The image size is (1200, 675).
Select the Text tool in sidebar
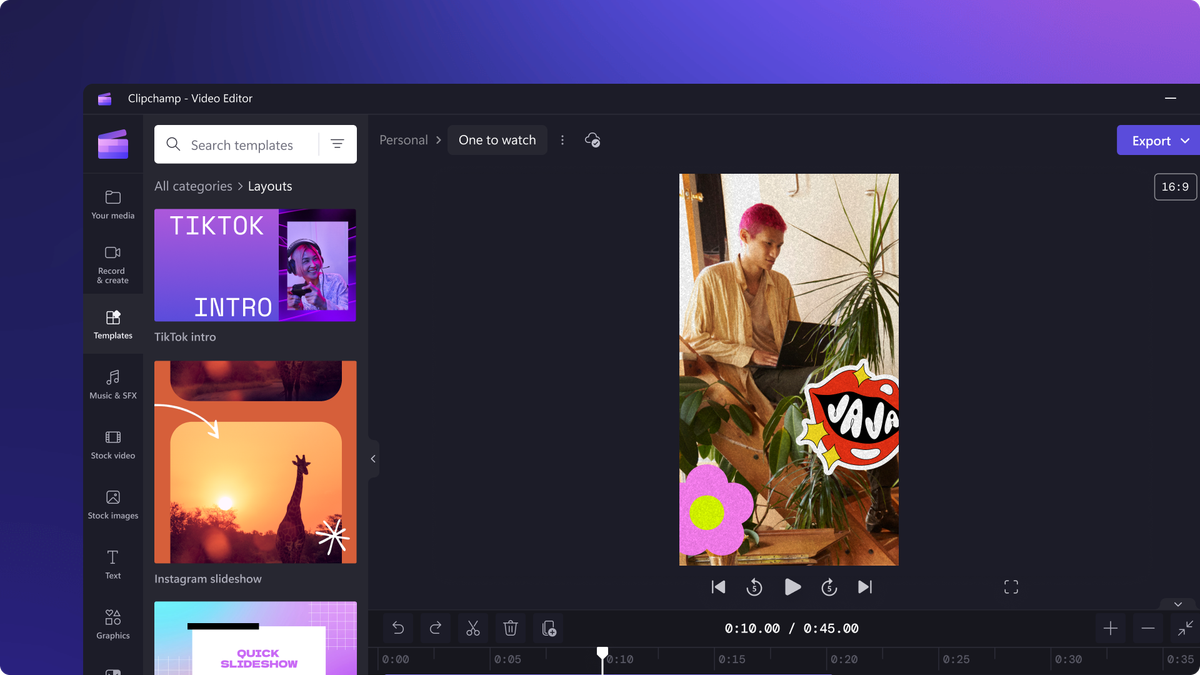point(113,564)
